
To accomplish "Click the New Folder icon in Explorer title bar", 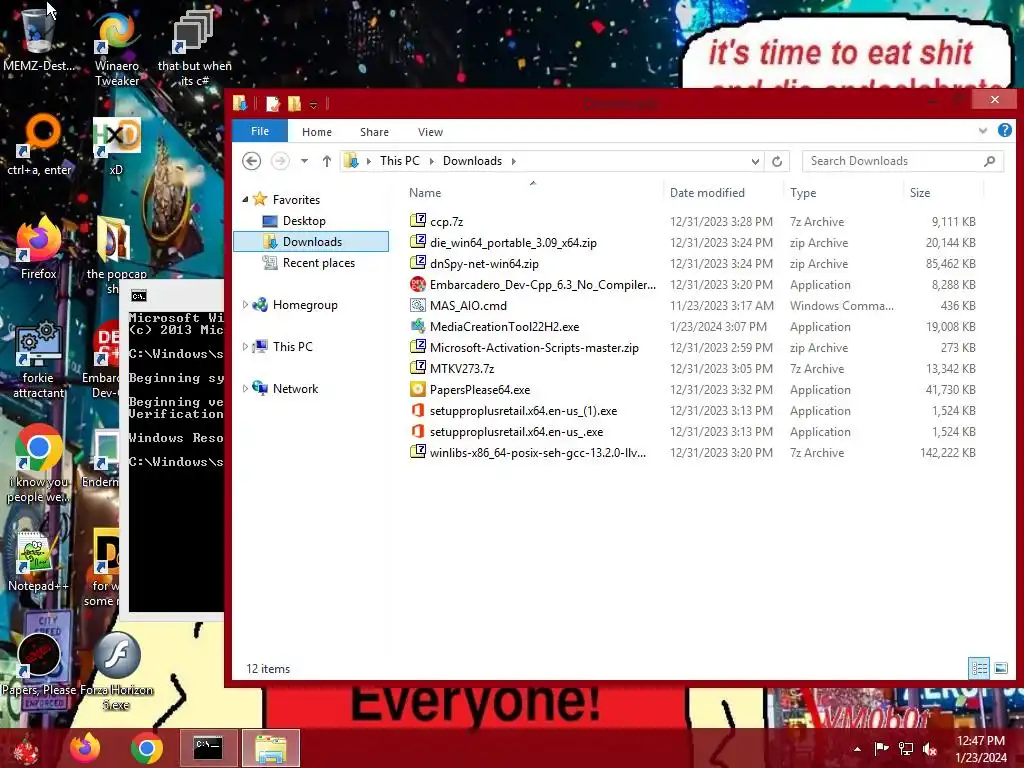I will [x=295, y=103].
